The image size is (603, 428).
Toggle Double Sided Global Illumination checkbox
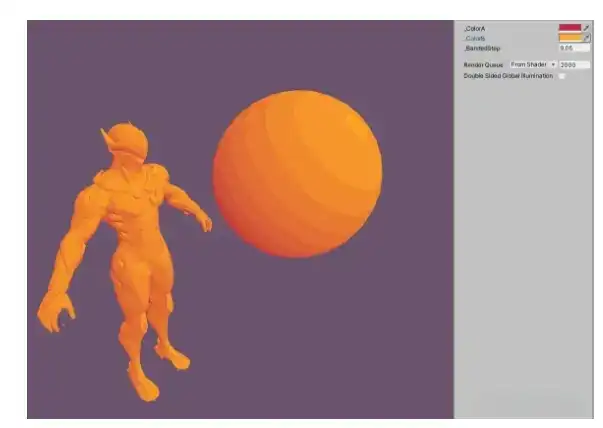[x=562, y=76]
